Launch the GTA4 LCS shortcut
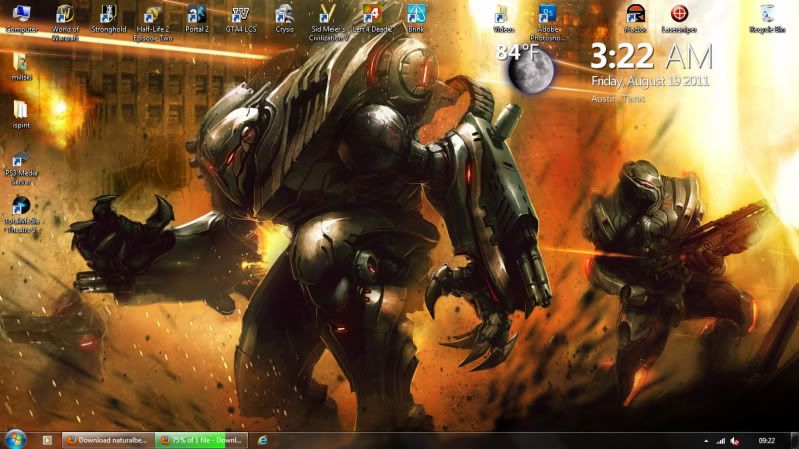Screen dimensions: 799x449 241,19
